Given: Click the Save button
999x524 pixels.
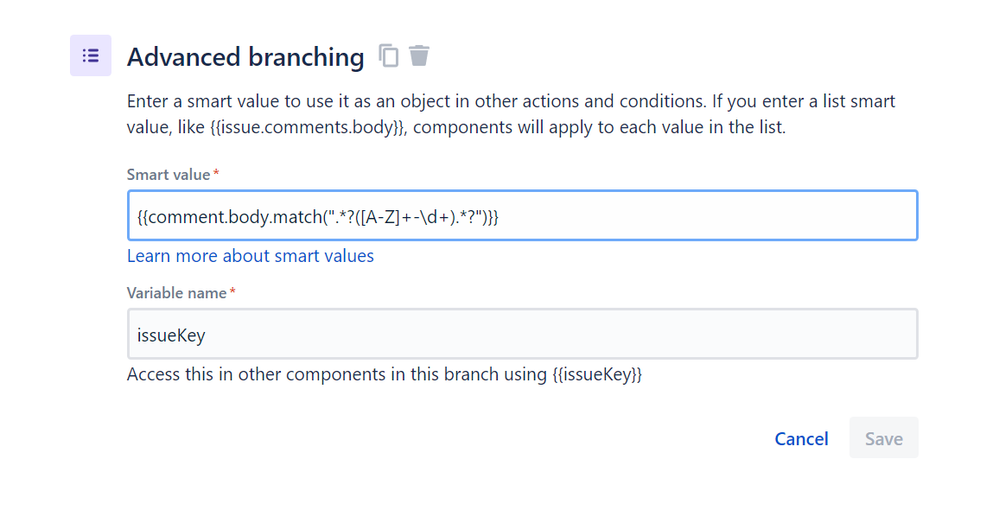Looking at the screenshot, I should click(x=884, y=438).
